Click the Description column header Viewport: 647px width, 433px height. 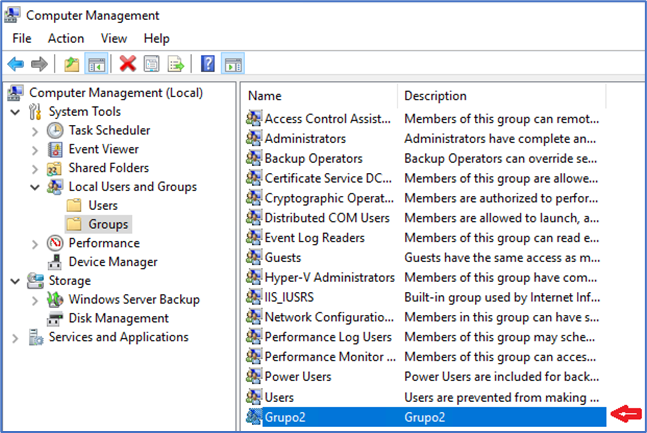[500, 96]
